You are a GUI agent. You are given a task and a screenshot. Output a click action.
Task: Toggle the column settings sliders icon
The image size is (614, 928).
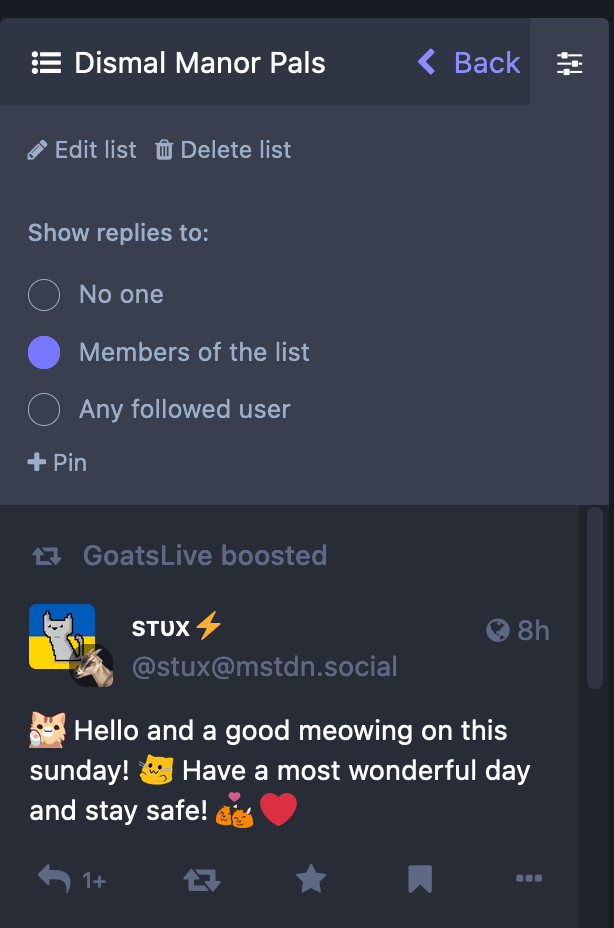tap(570, 63)
